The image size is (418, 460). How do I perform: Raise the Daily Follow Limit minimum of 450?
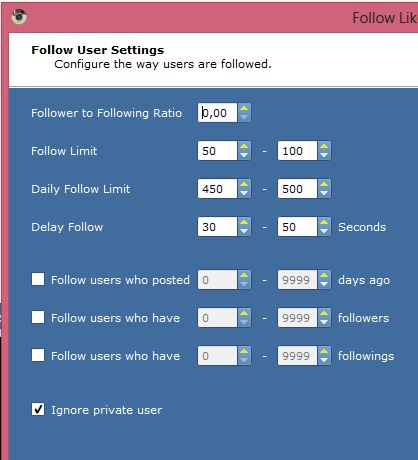[x=244, y=184]
